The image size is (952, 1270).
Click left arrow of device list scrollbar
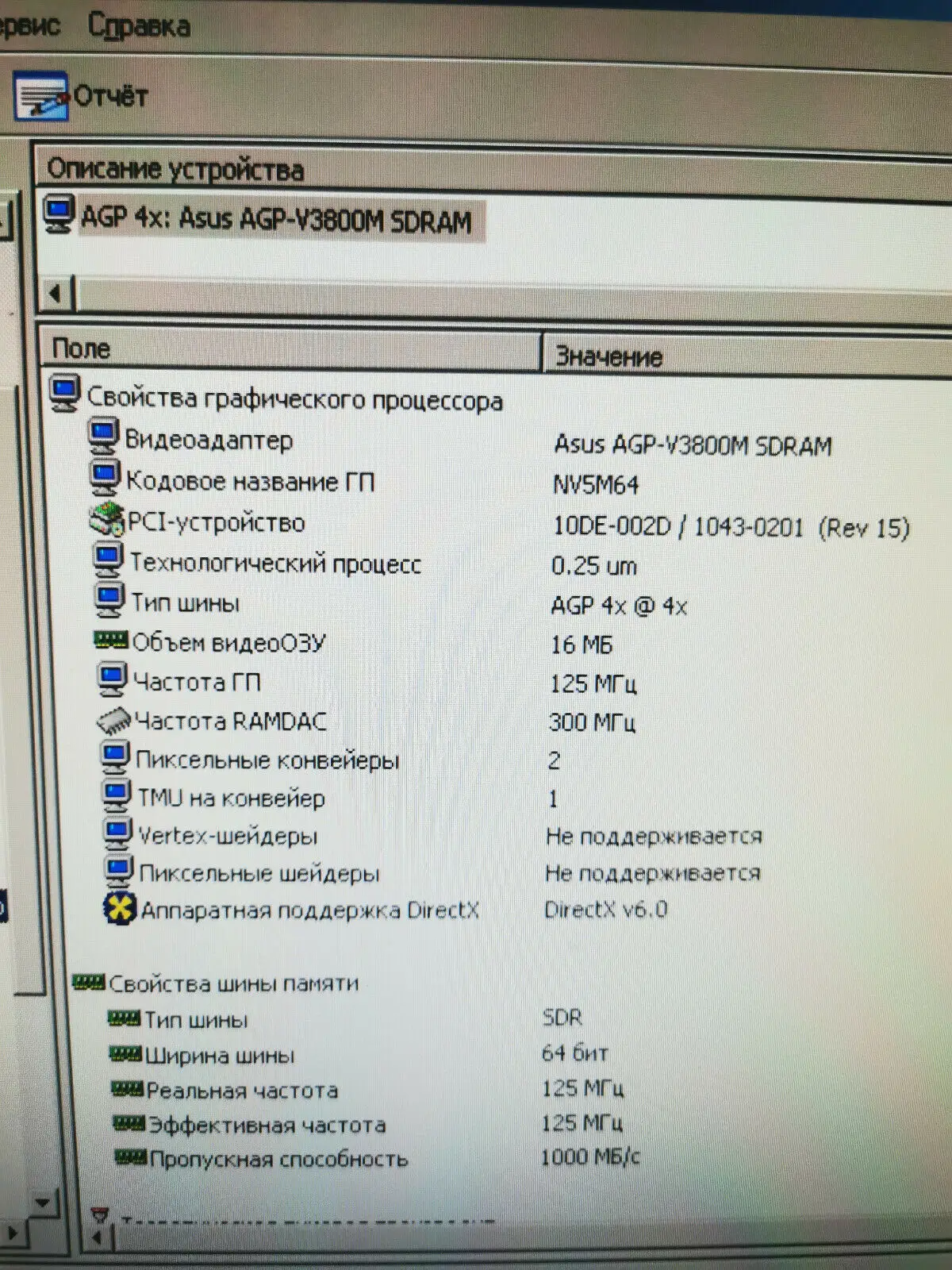click(x=55, y=294)
